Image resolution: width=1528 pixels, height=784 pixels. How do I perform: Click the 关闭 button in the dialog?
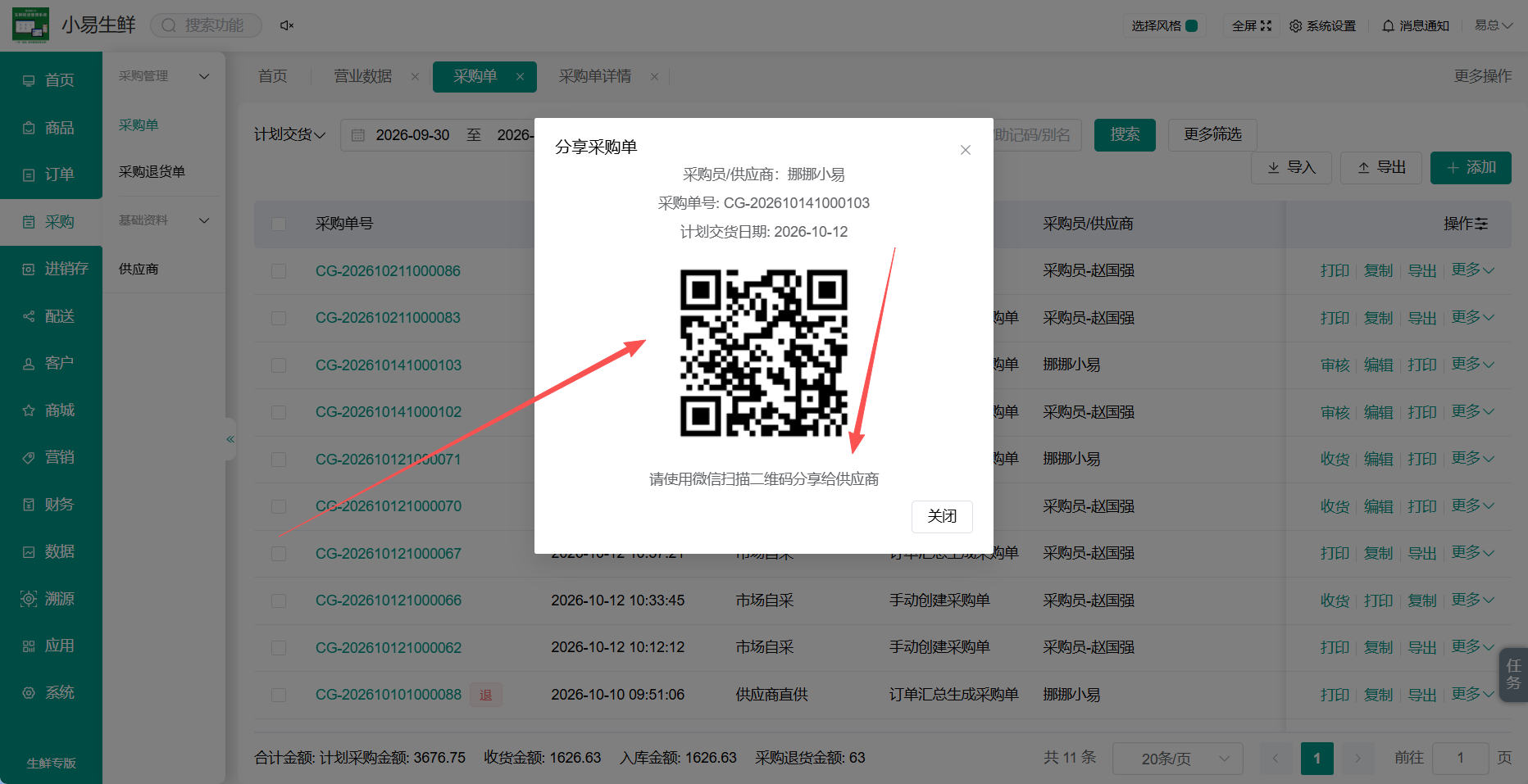942,516
